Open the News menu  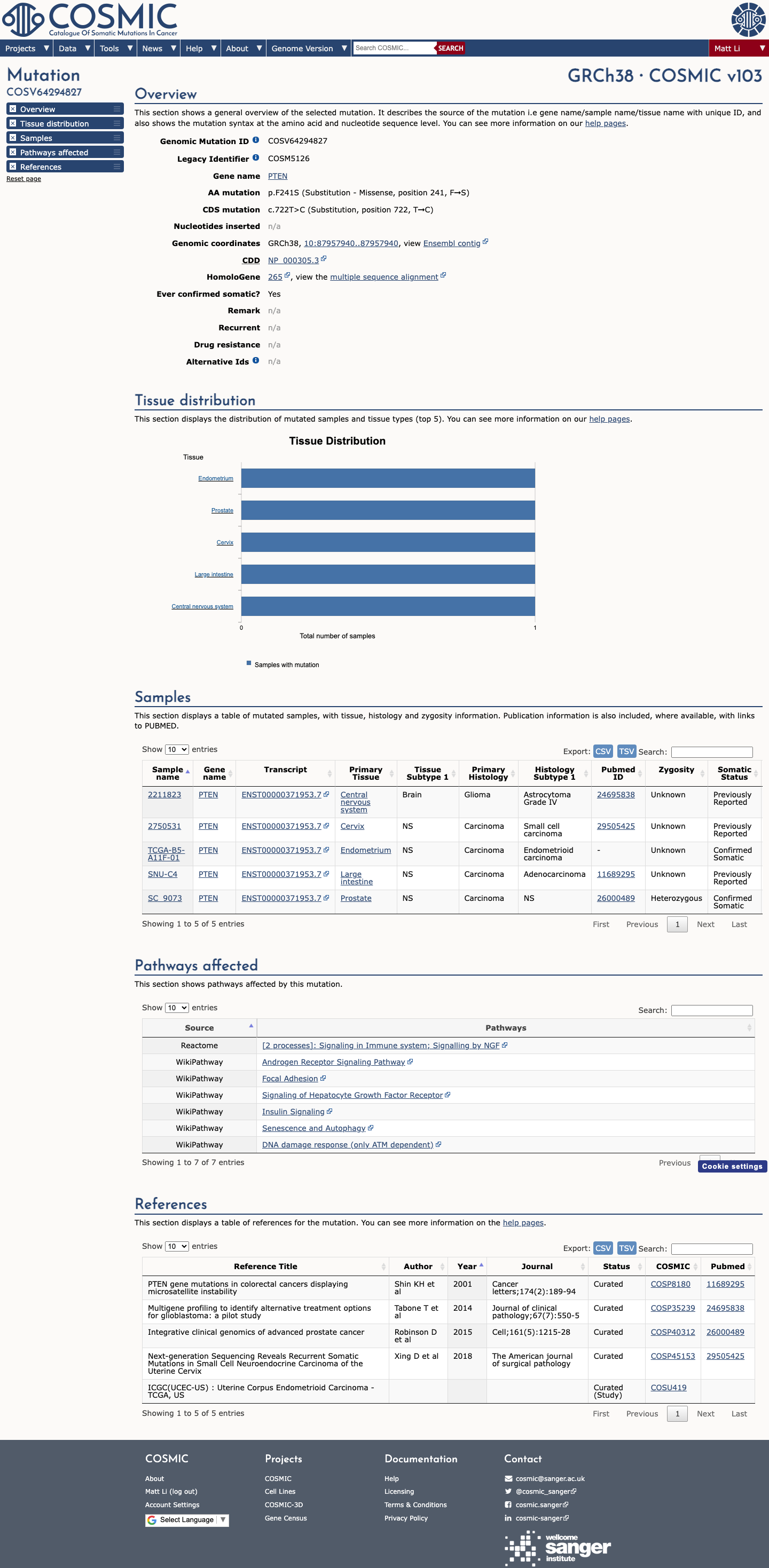pos(158,48)
